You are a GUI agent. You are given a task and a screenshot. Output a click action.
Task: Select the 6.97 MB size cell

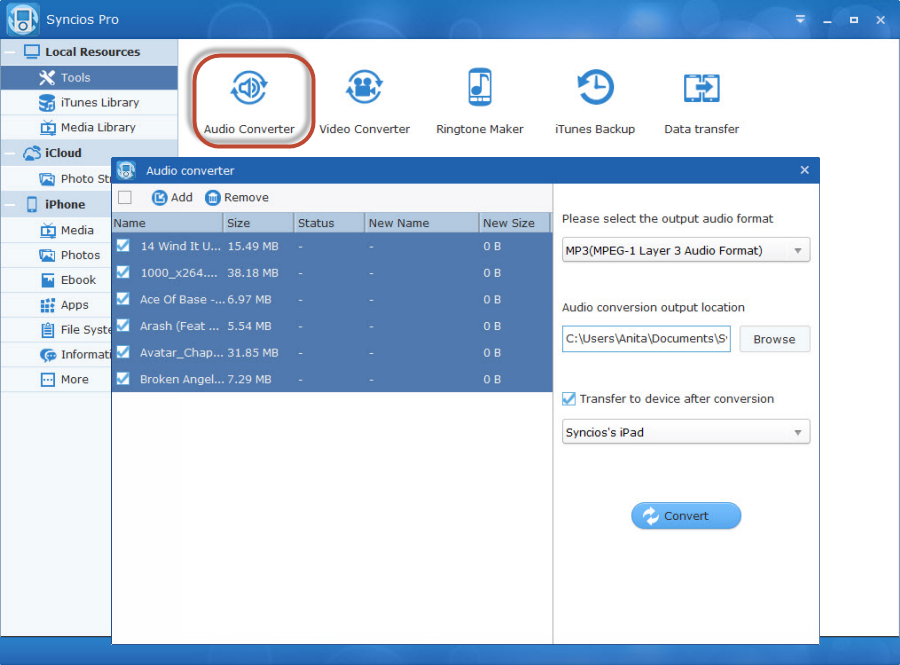coord(250,300)
